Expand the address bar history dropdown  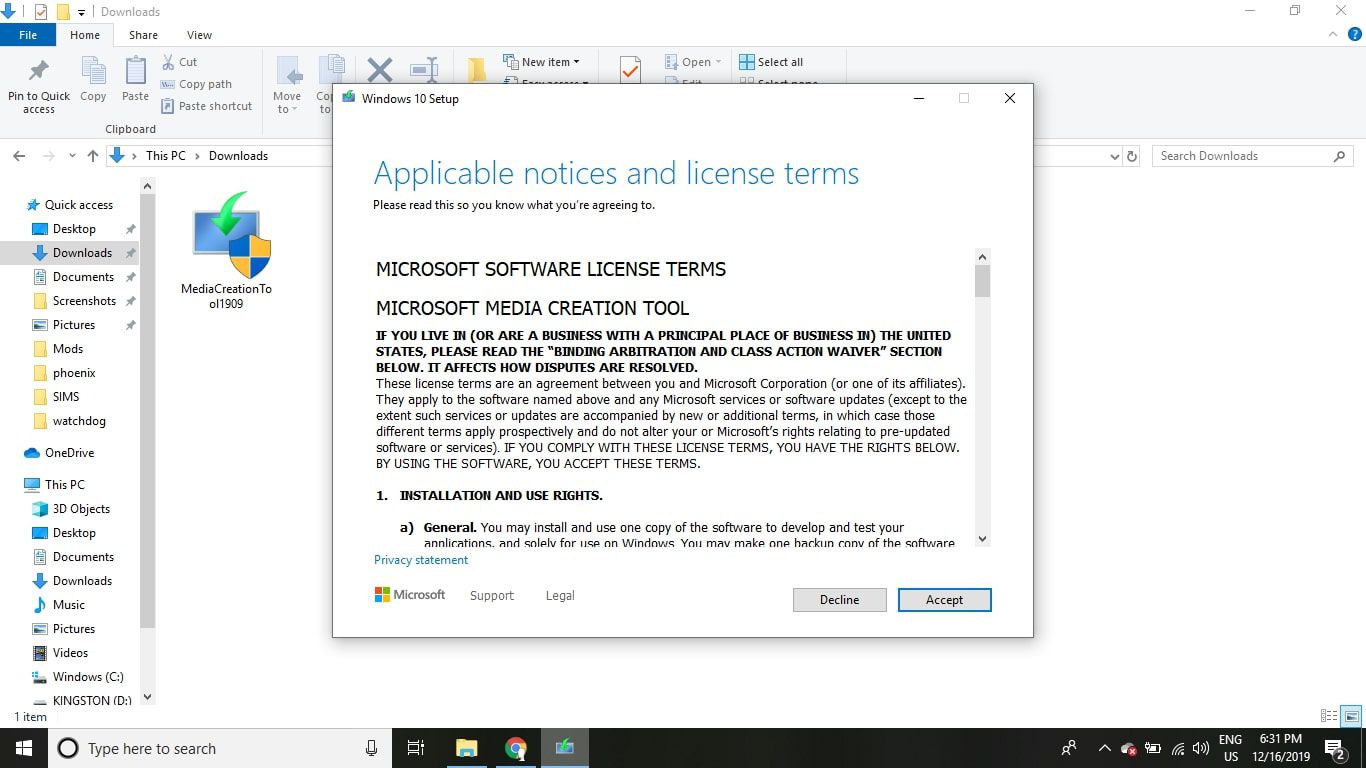(1115, 156)
